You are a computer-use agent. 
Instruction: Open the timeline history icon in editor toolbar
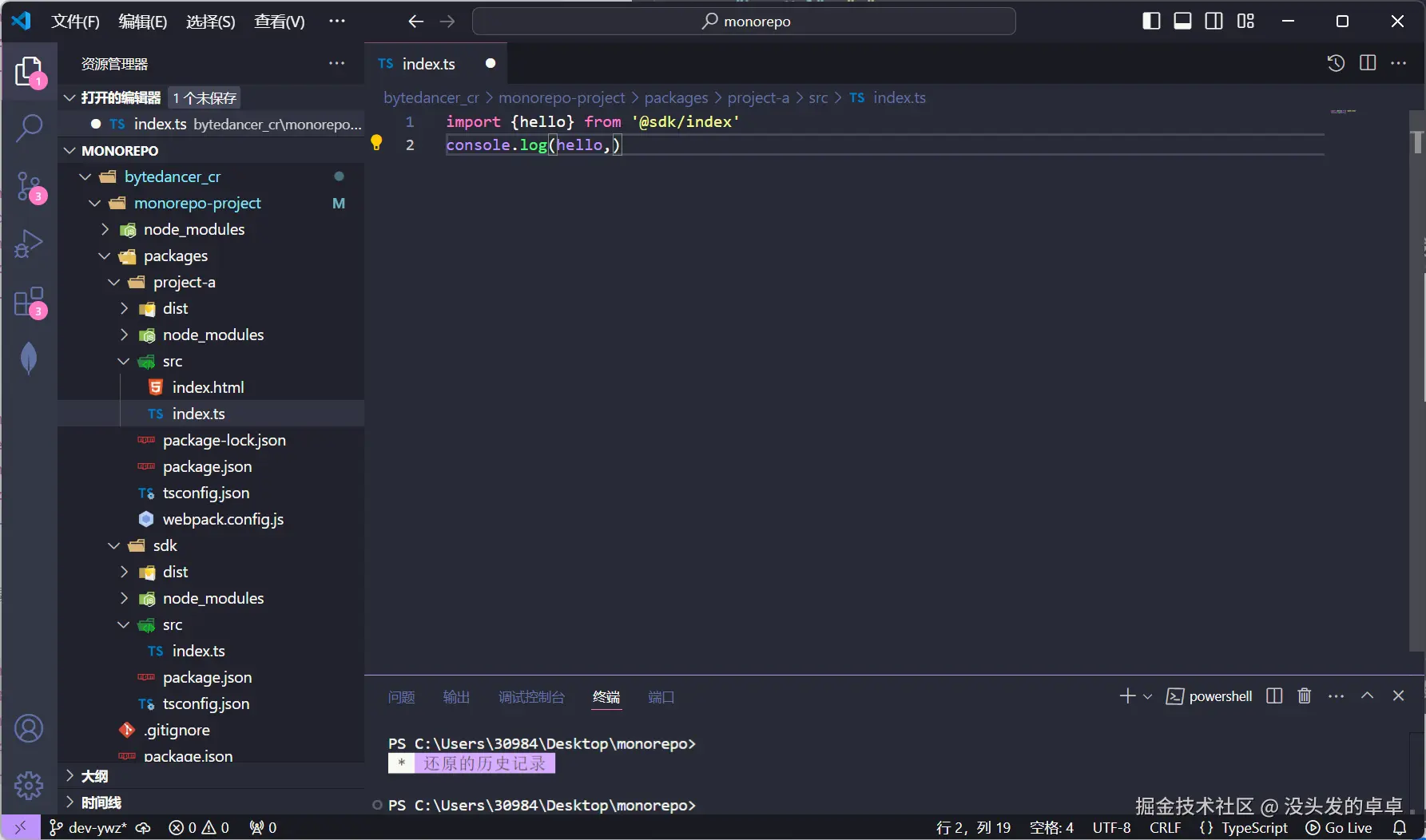(x=1336, y=63)
